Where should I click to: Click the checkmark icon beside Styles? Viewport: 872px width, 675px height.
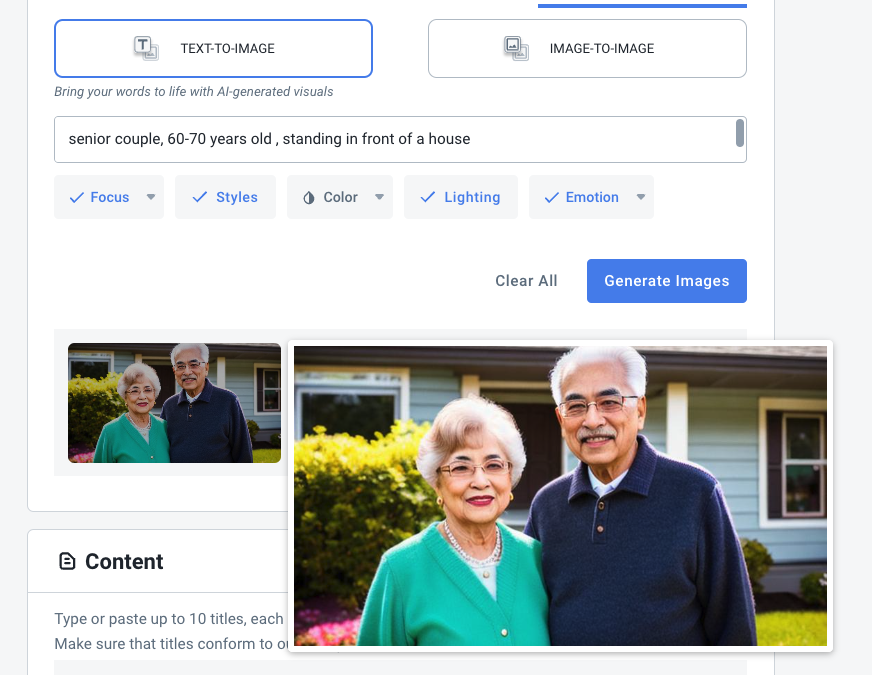tap(200, 197)
